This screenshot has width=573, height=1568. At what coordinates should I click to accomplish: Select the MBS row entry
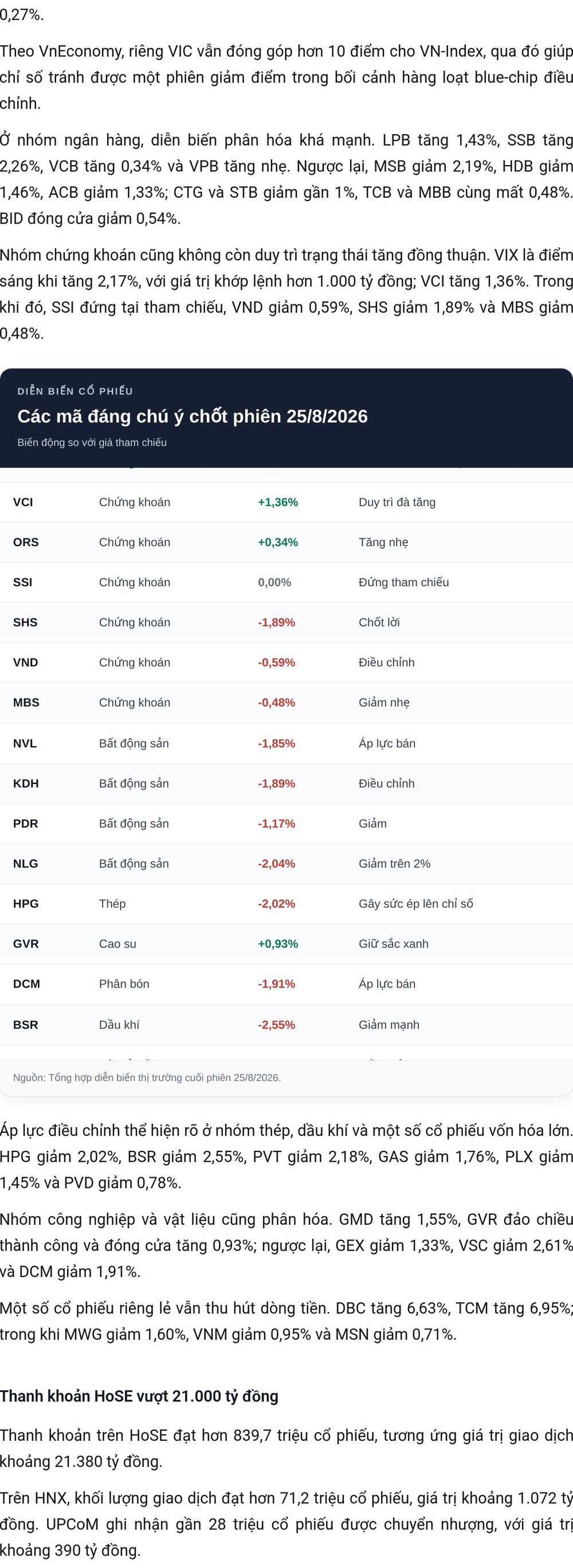point(286,703)
